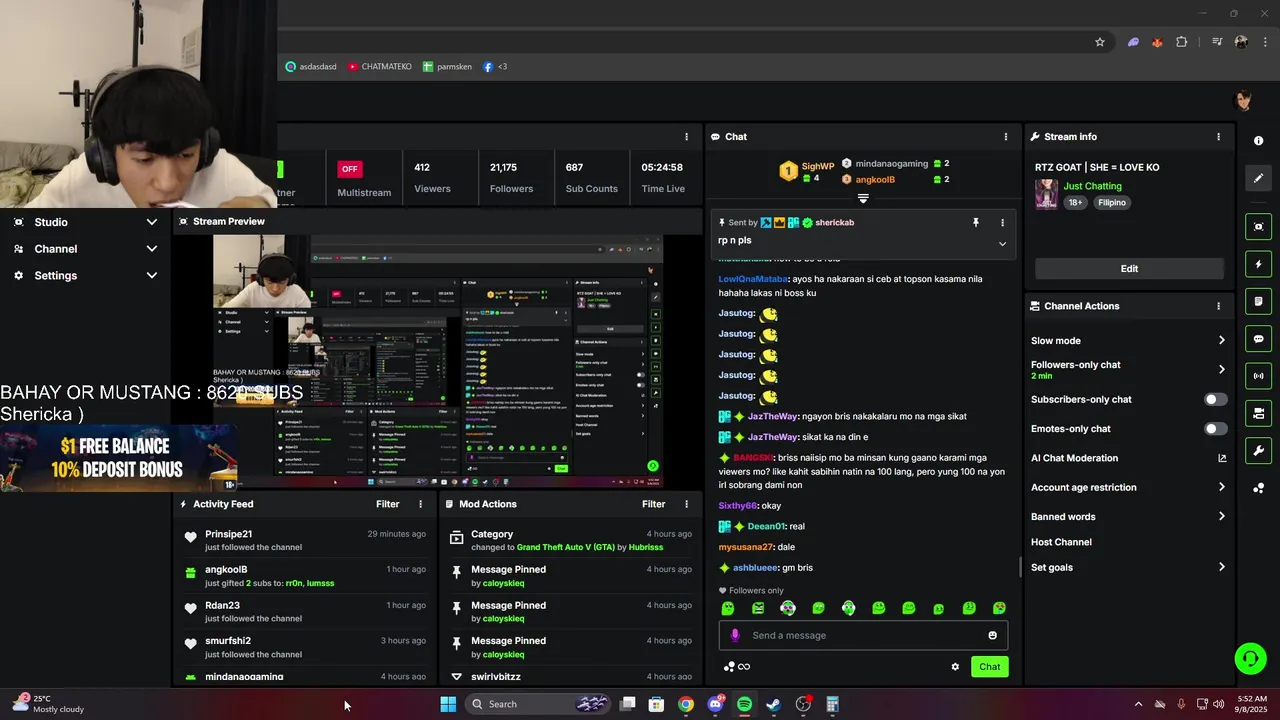Click the Edit stream info button
Viewport: 1280px width, 720px height.
coord(1129,268)
